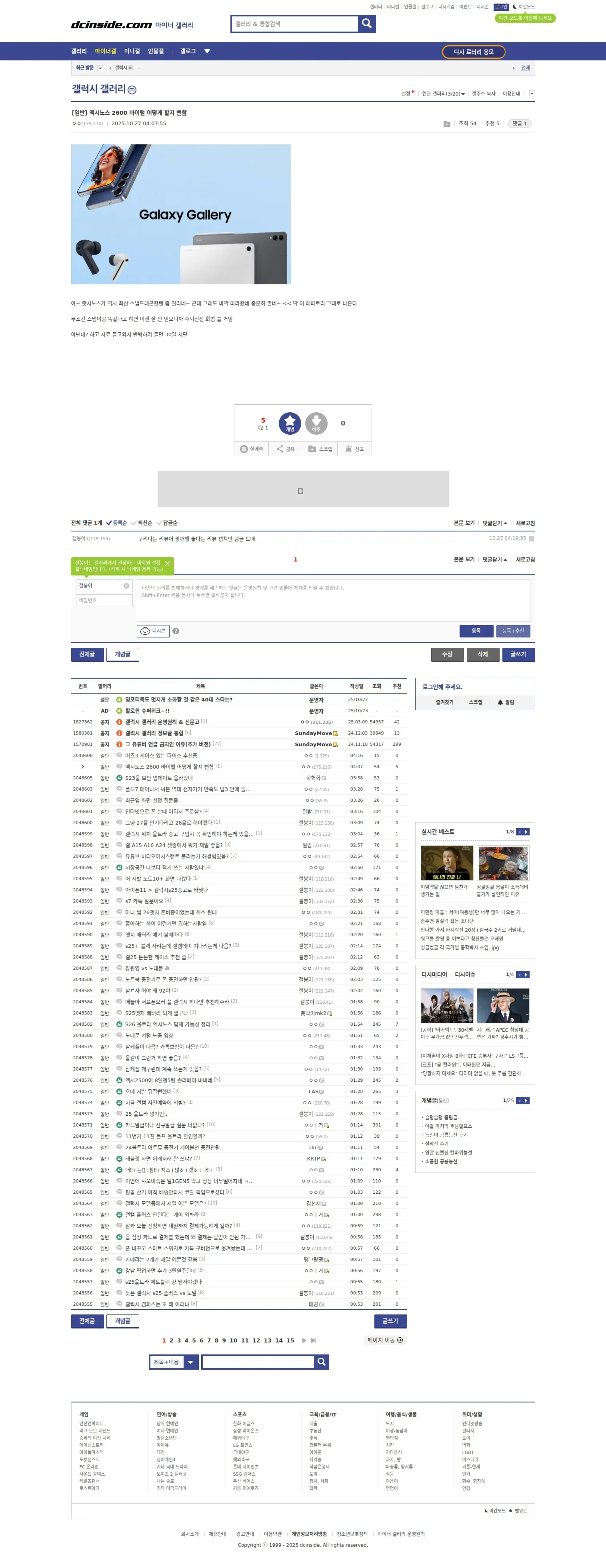Click upper 글쓰기 write button

click(x=518, y=654)
